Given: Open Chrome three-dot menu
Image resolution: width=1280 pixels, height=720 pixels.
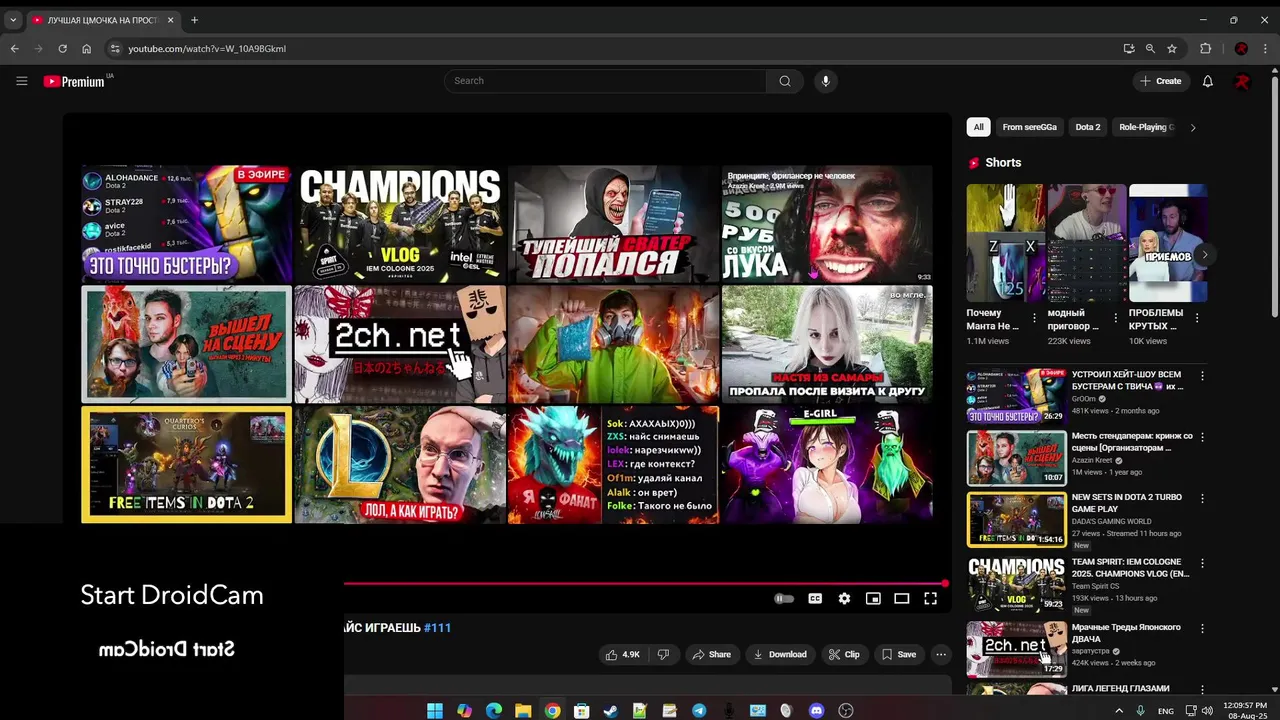Looking at the screenshot, I should tap(1265, 48).
